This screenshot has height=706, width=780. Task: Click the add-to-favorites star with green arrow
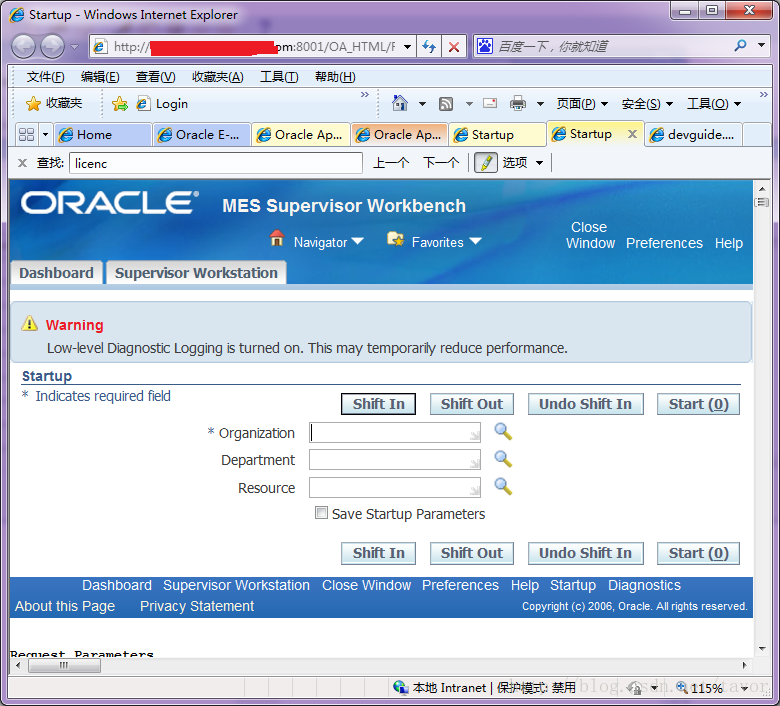[x=120, y=103]
